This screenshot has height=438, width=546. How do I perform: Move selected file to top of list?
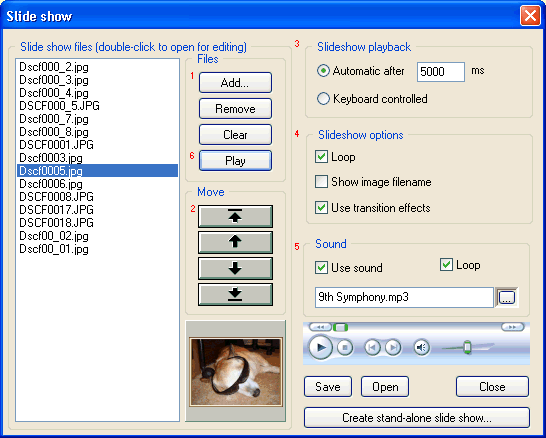click(235, 216)
